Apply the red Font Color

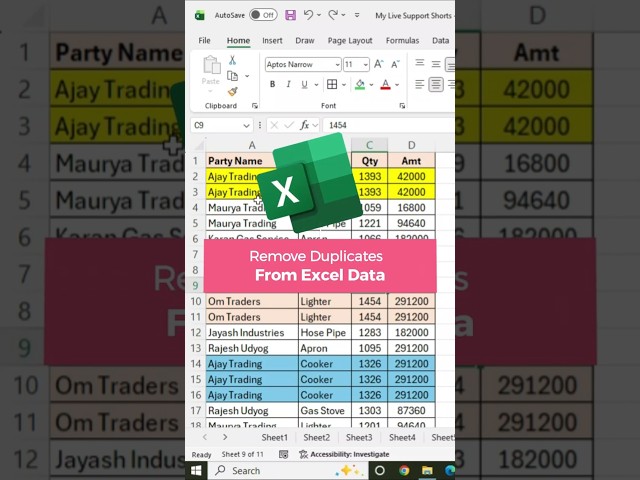tap(385, 84)
